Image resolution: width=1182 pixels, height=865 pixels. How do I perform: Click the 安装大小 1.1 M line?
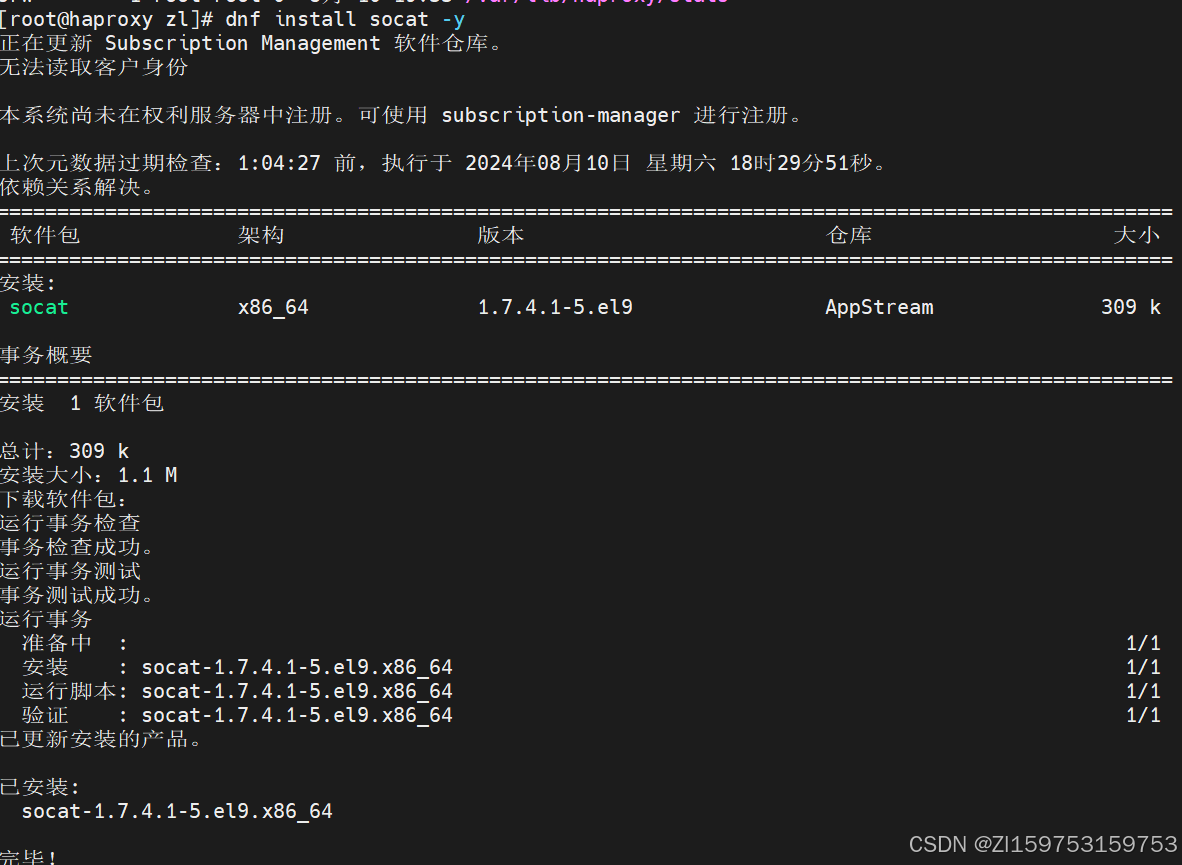[x=89, y=475]
